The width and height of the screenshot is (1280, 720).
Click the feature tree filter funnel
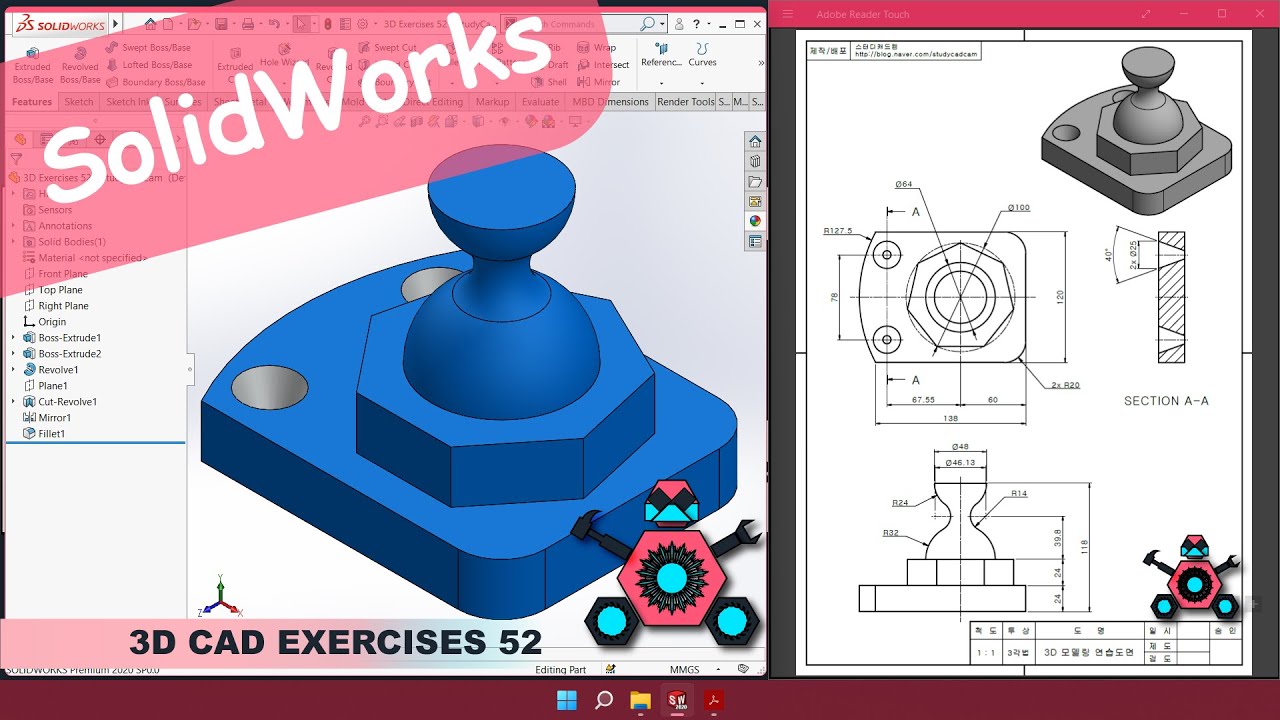15,158
